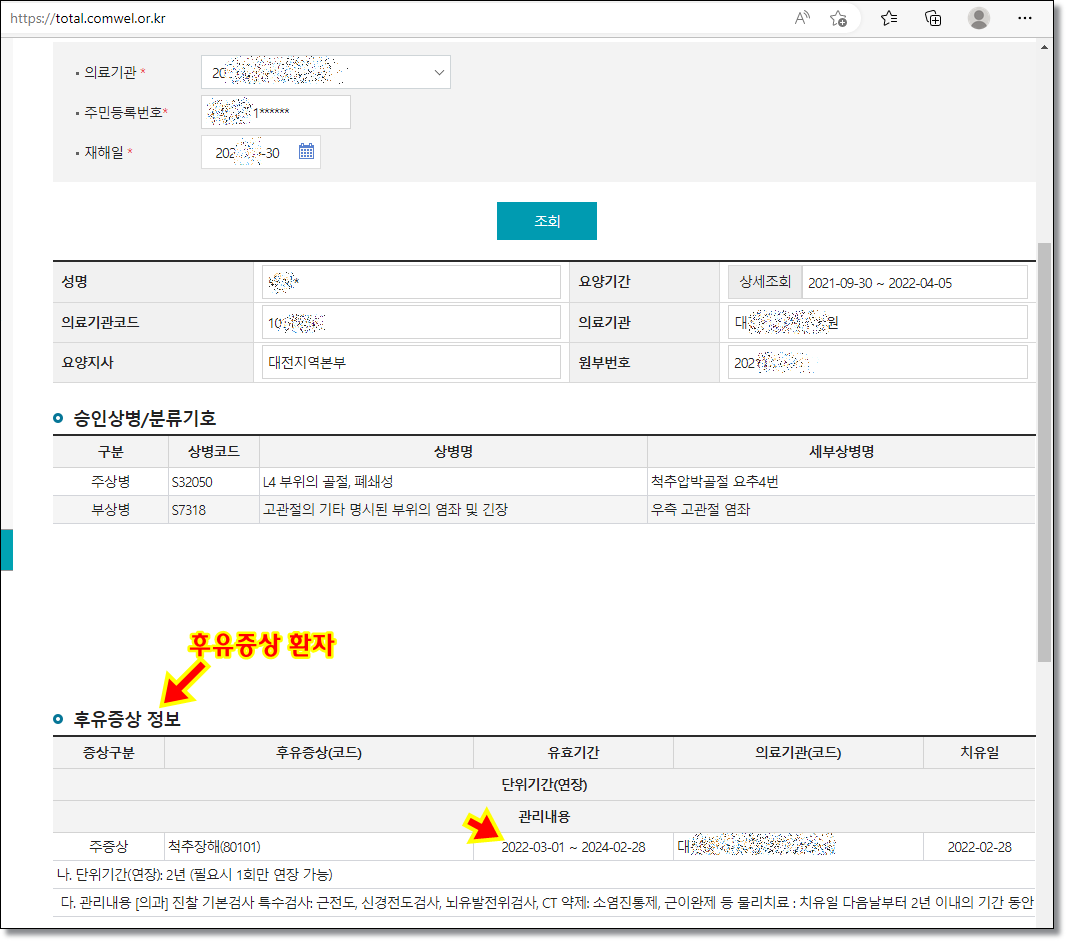Viewport: 1066px width, 941px height.
Task: Click the 유효기간 '2022-03-01 ~ 2024-02-28'
Action: [x=573, y=847]
